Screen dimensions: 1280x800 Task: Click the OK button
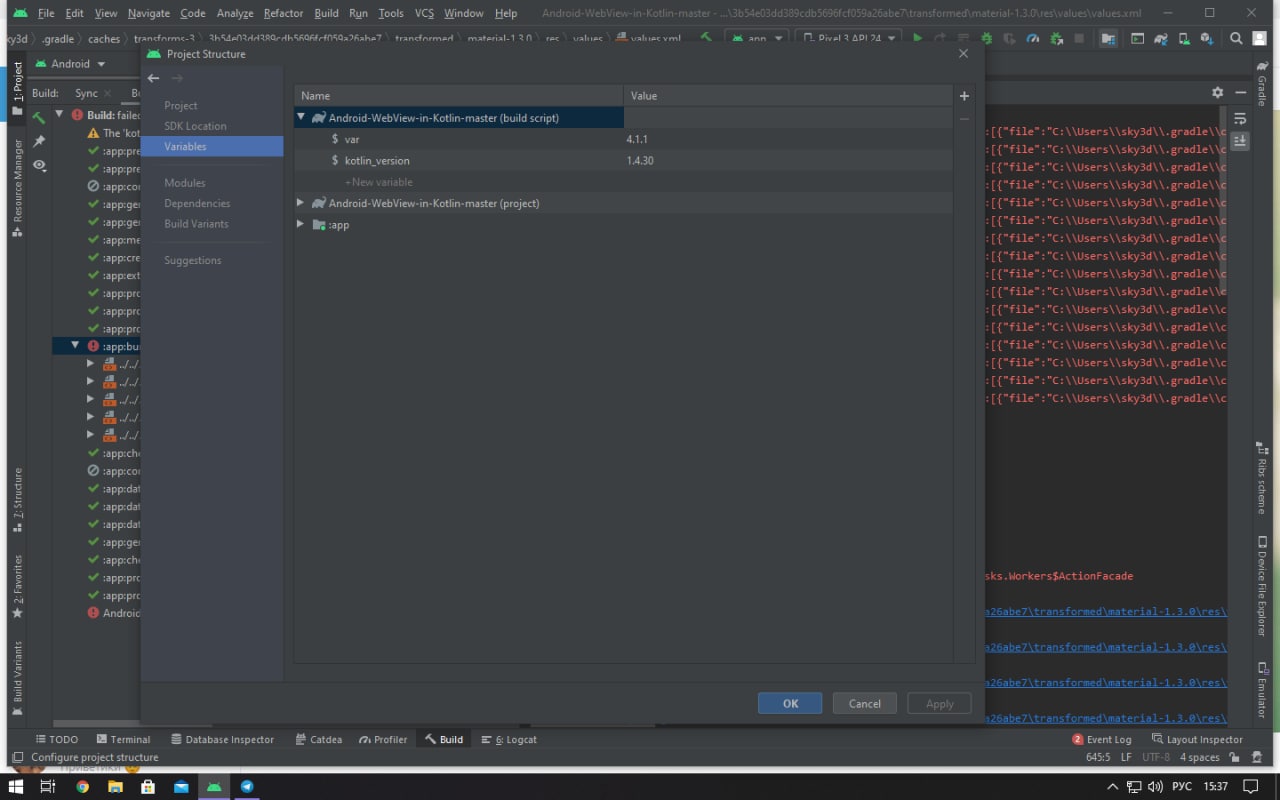click(790, 703)
